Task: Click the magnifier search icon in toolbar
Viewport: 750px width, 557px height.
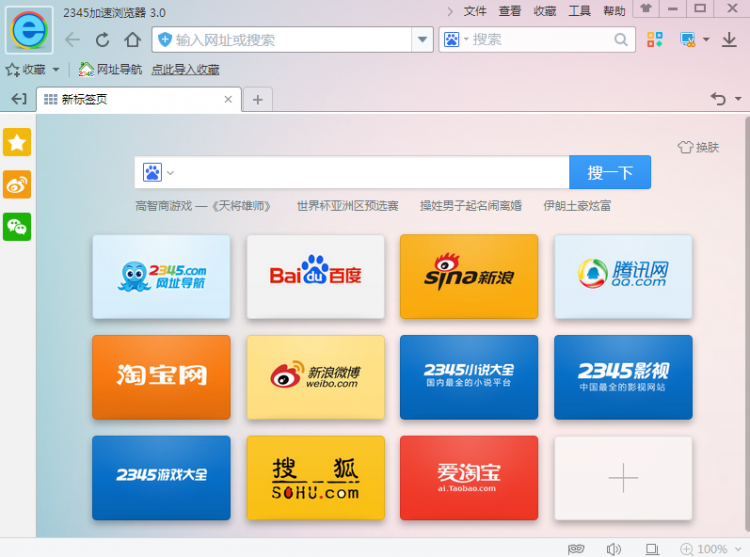Action: [x=621, y=40]
